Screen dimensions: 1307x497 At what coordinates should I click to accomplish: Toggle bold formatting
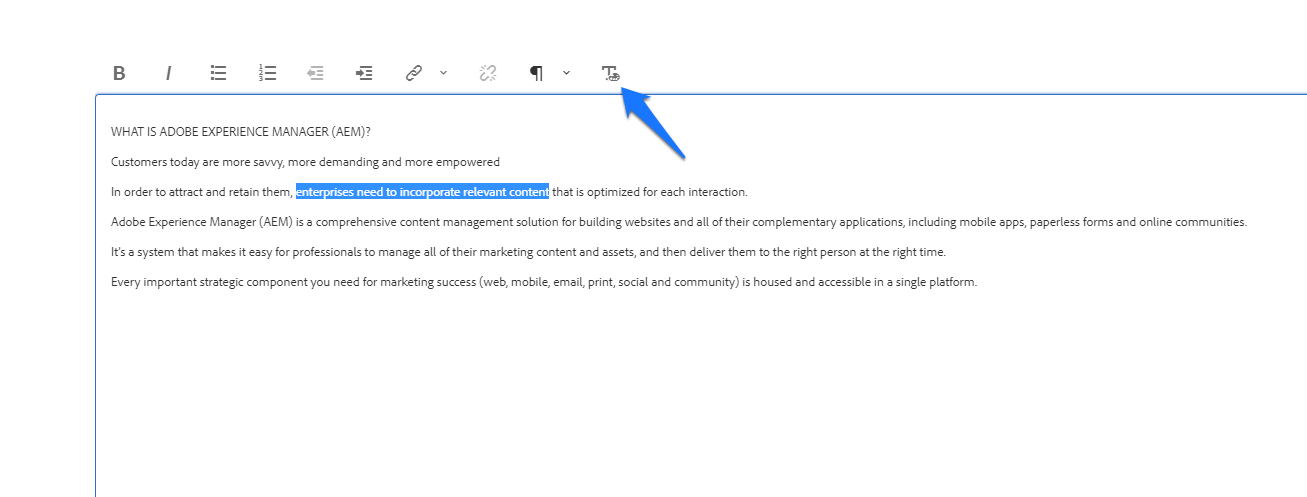(x=119, y=73)
